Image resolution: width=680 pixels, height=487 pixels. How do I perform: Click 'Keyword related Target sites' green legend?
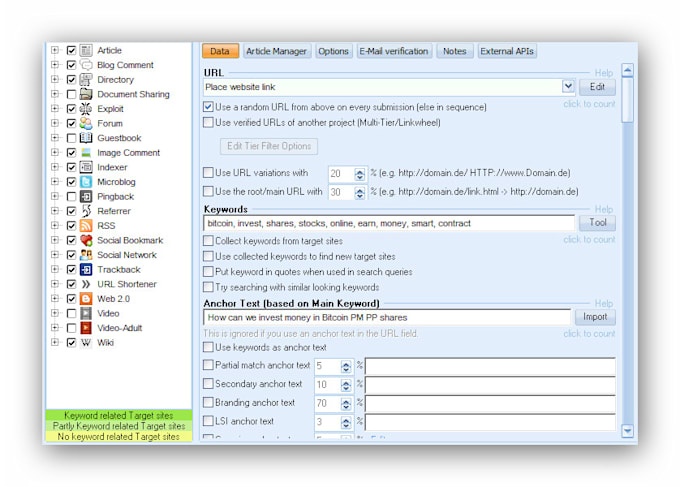pyautogui.click(x=119, y=415)
